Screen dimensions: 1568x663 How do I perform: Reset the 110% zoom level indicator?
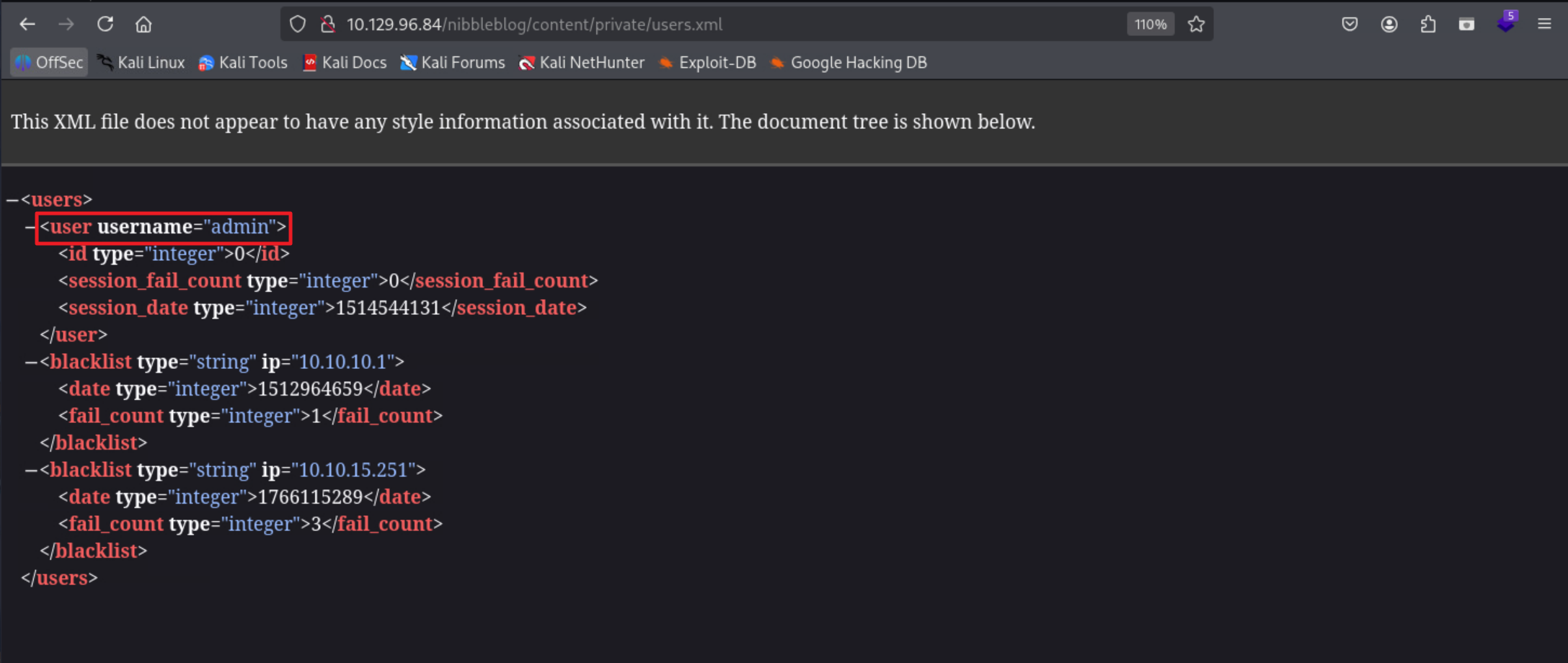point(1150,25)
